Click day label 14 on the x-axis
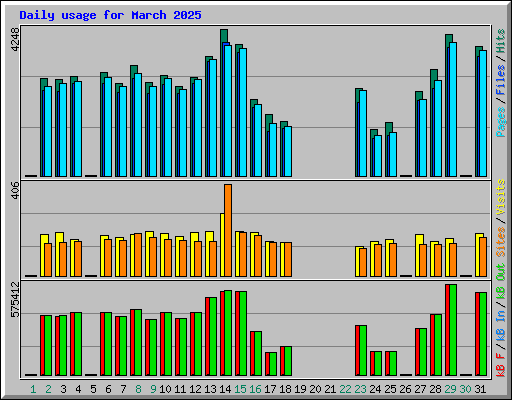The height and width of the screenshot is (400, 512). click(225, 389)
